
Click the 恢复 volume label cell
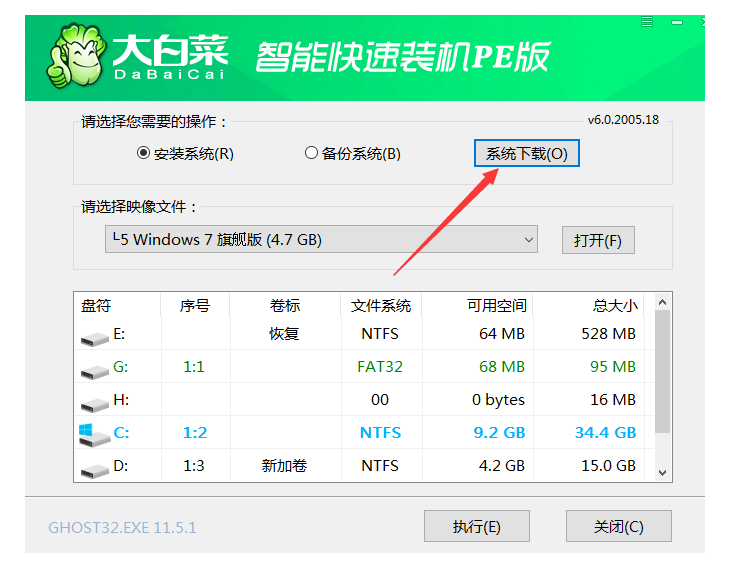[x=284, y=334]
